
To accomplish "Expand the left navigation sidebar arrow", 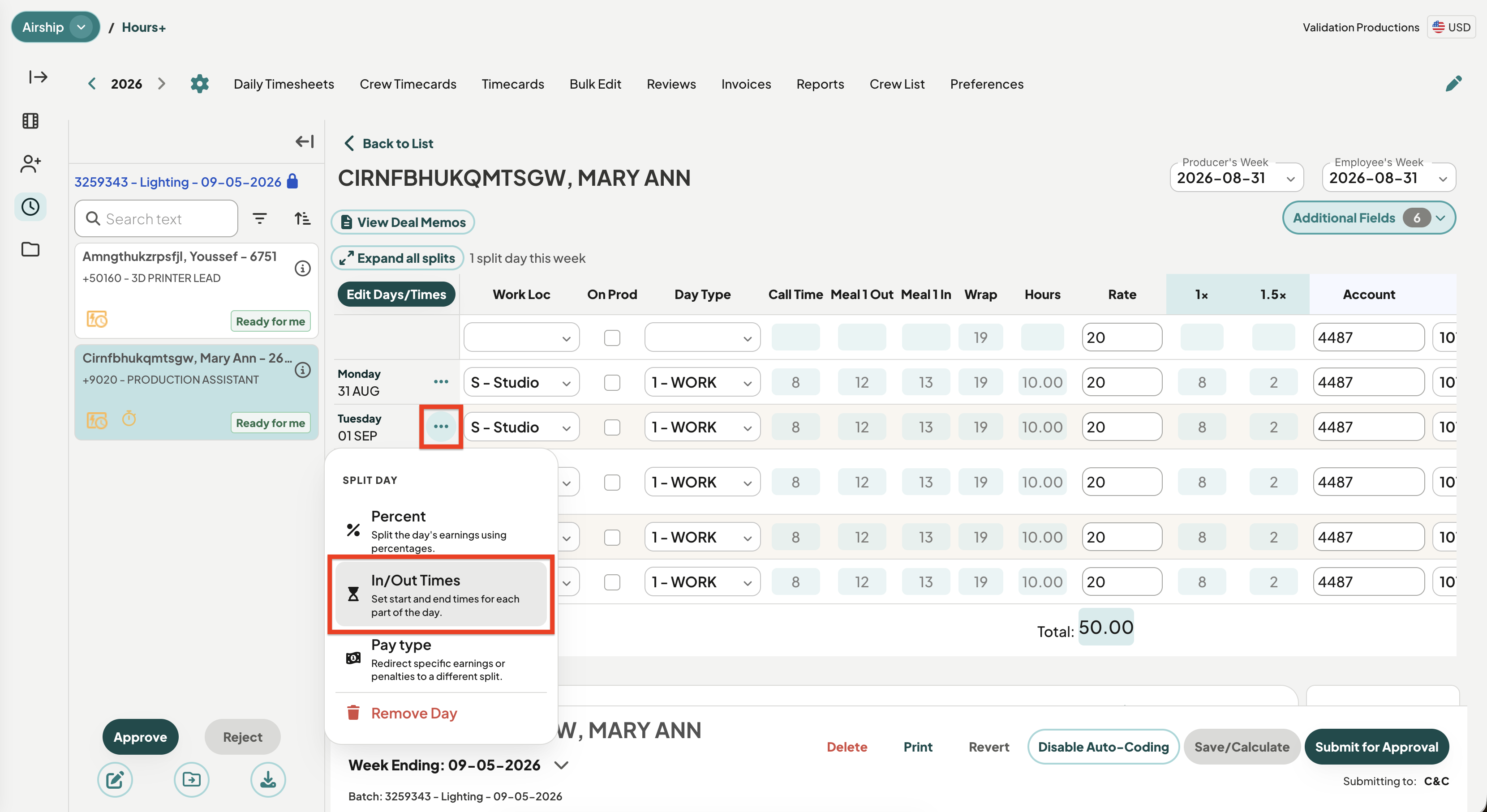I will click(x=38, y=77).
